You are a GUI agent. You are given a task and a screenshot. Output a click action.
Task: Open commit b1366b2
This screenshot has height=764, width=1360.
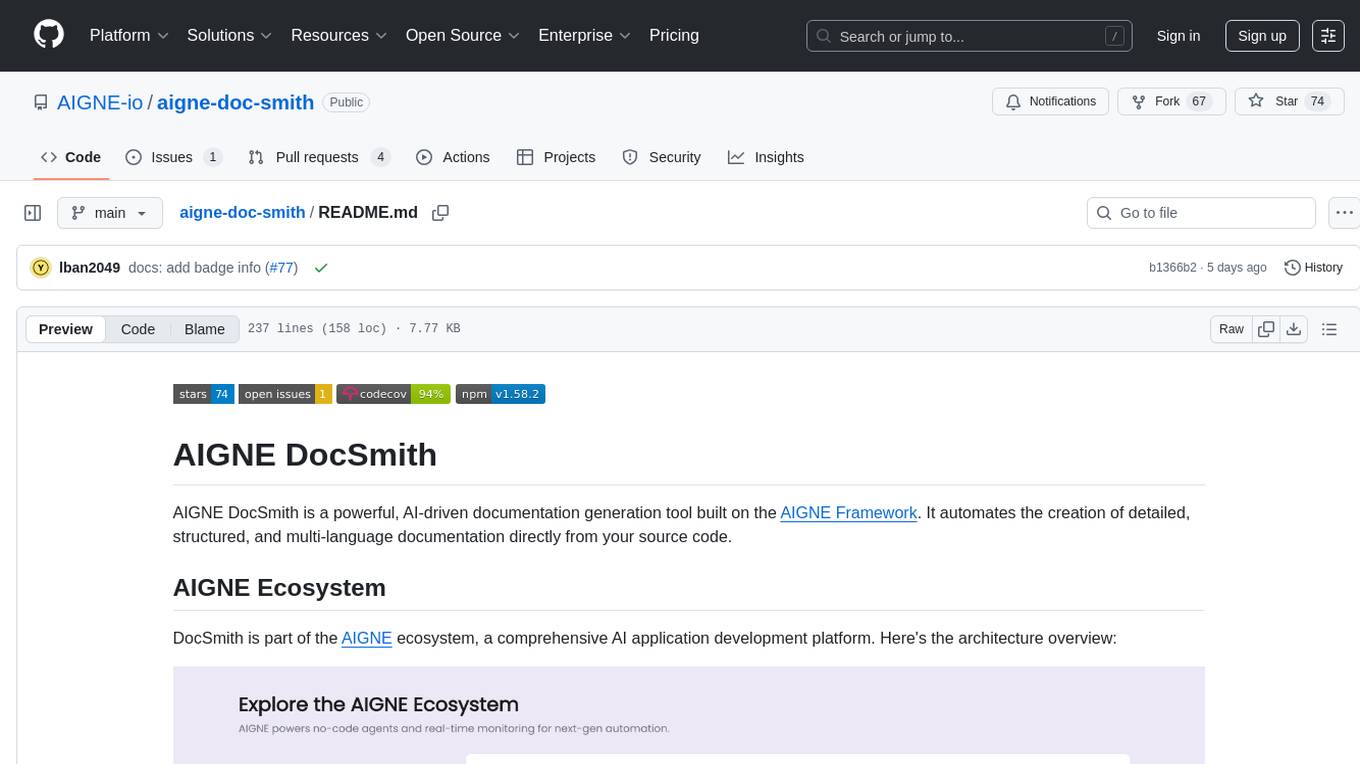click(1173, 267)
